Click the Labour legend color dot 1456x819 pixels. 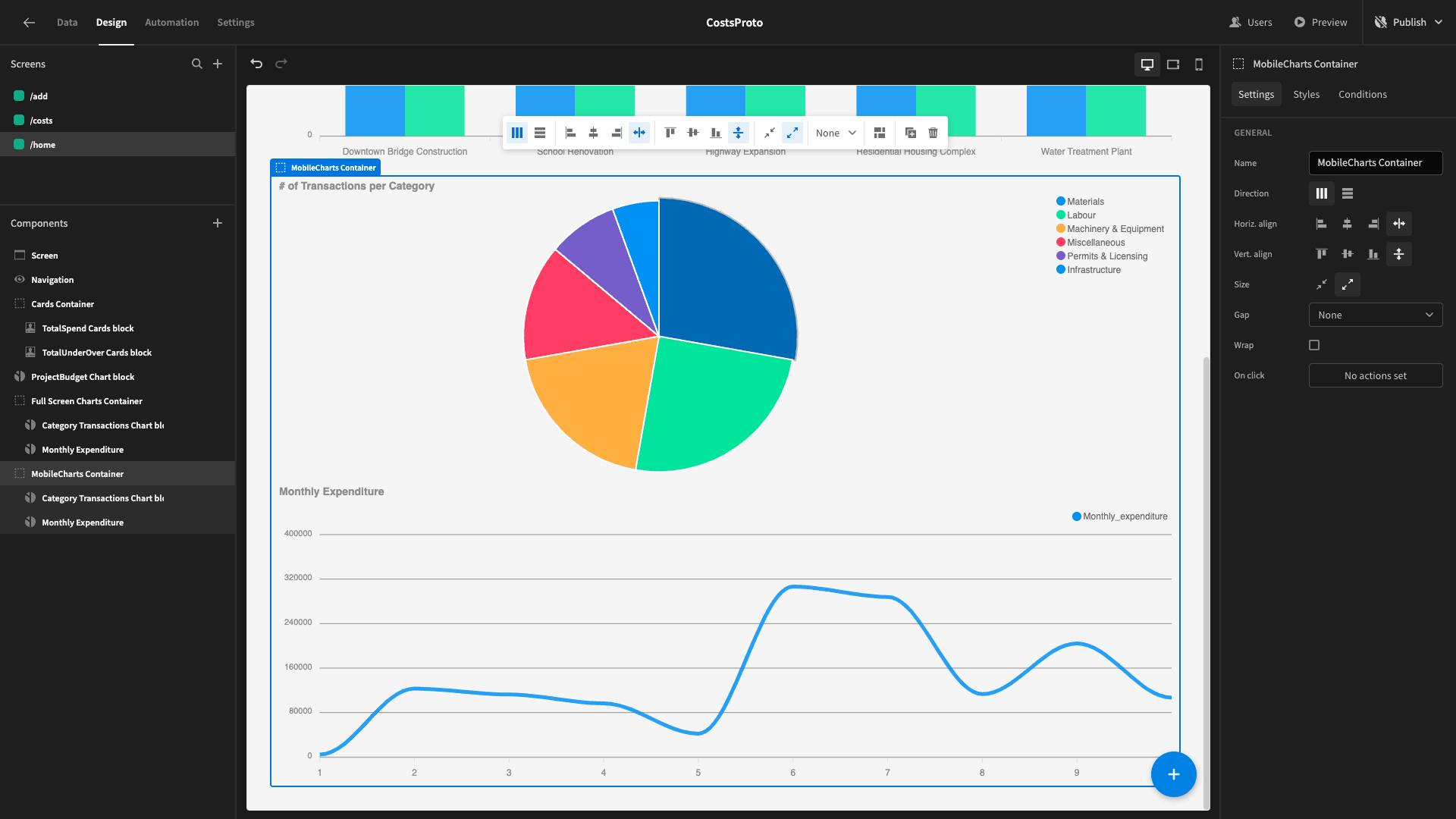pos(1061,215)
